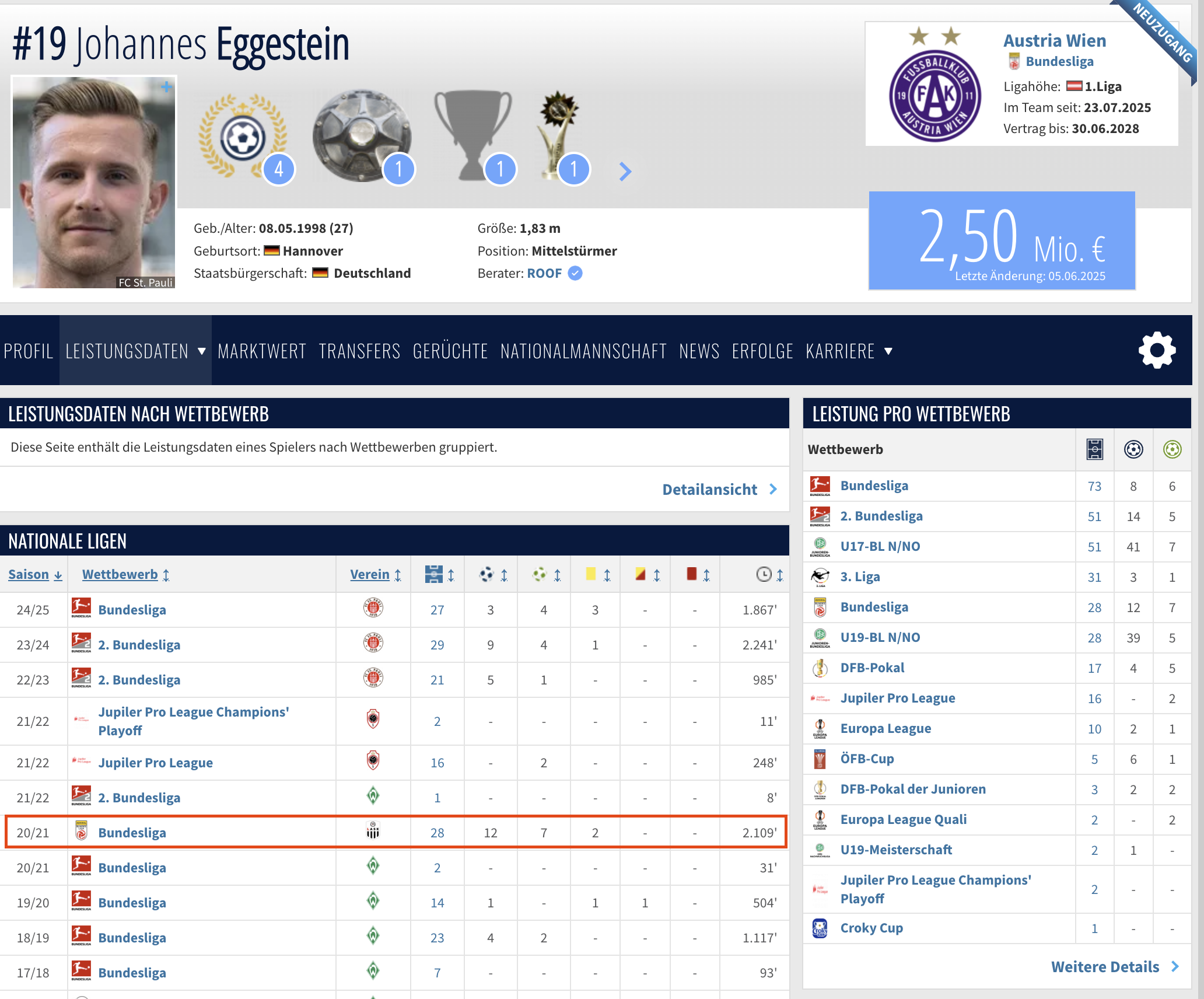The width and height of the screenshot is (1204, 999).
Task: Click the 2,50 Mio. € market value box
Action: tap(1002, 240)
